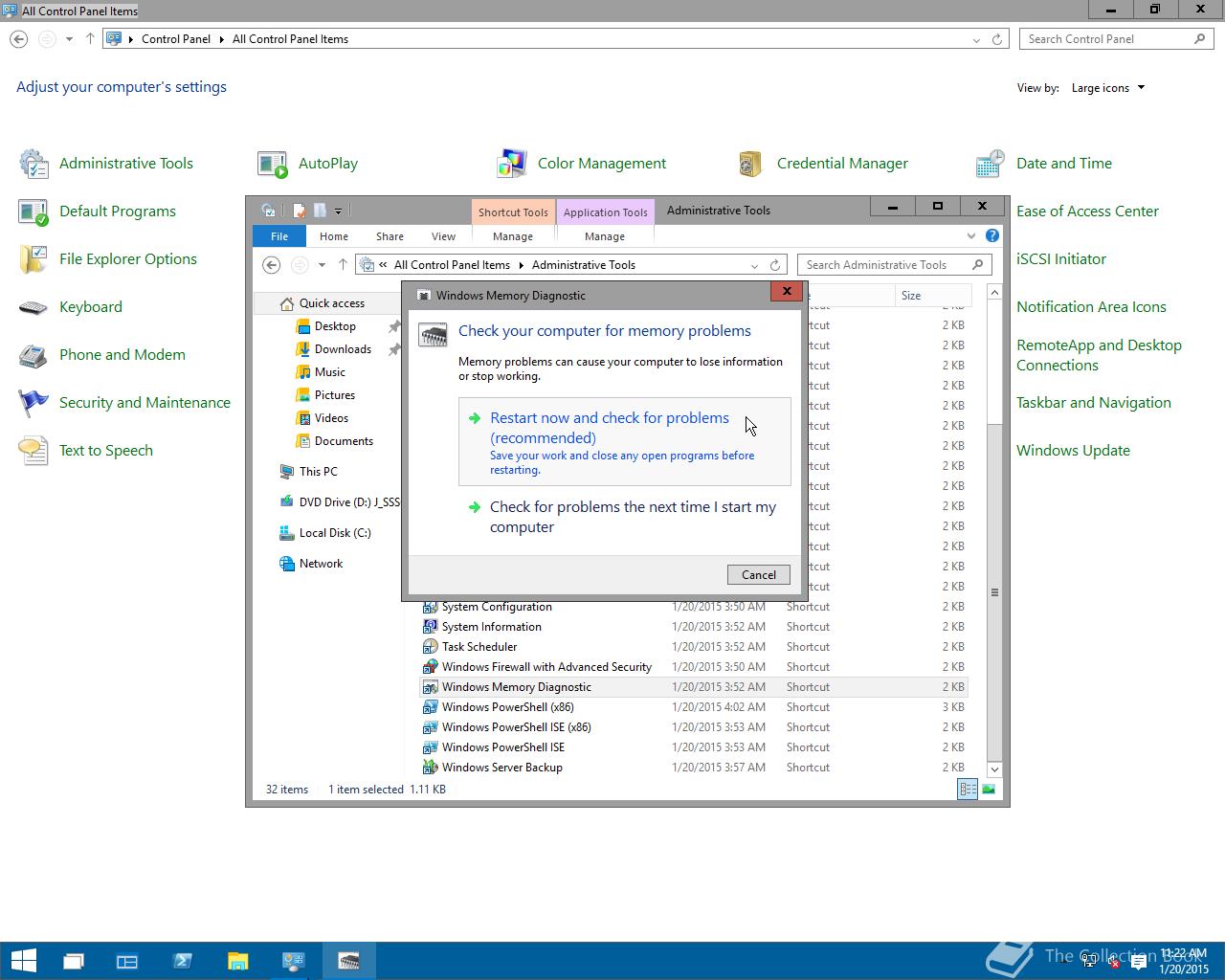Screen dimensions: 1225x980
Task: Open Quick Access Toolbar customize dropdown
Action: [x=338, y=211]
